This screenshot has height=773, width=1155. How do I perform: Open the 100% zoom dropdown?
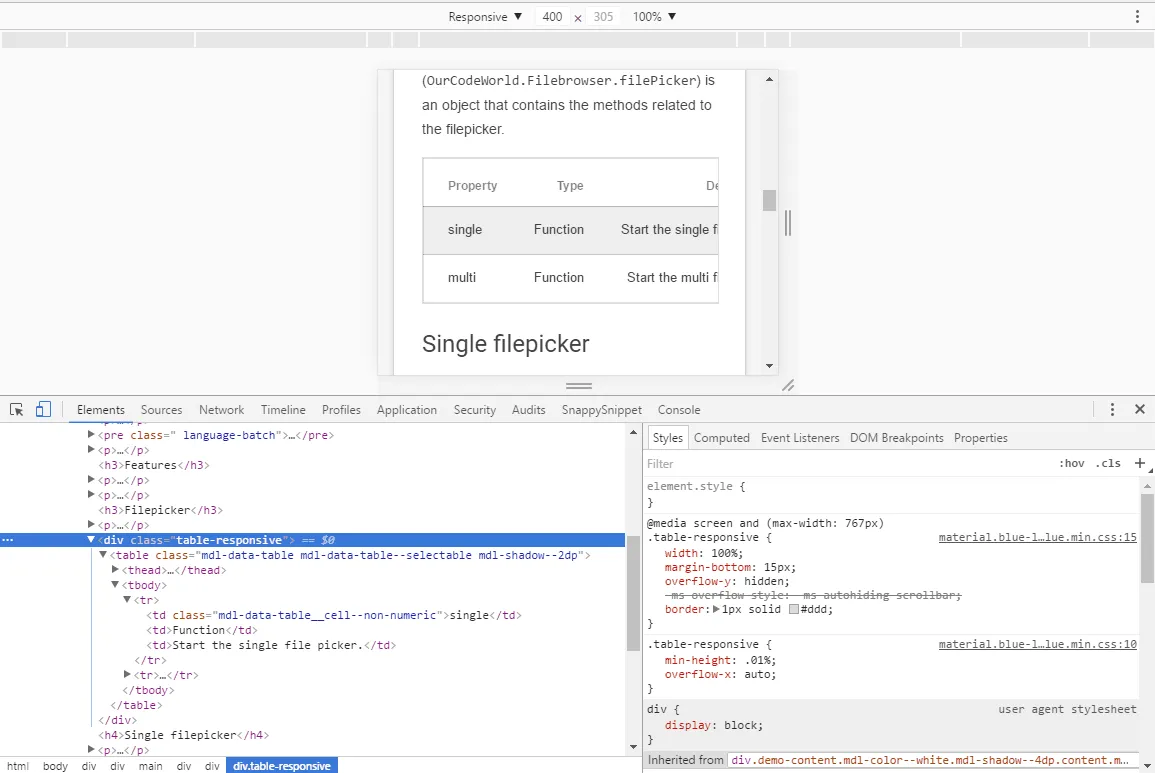click(x=654, y=17)
